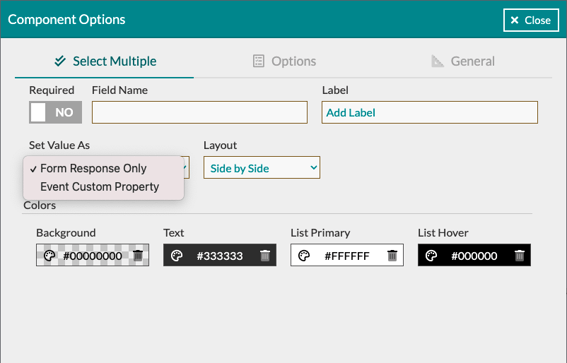Remove List Primary color via trash icon
567x363 pixels.
point(392,255)
